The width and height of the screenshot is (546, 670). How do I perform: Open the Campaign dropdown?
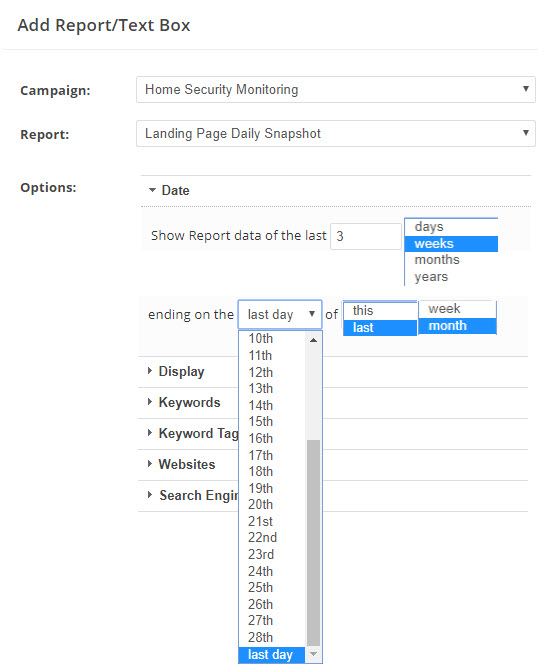(x=335, y=89)
